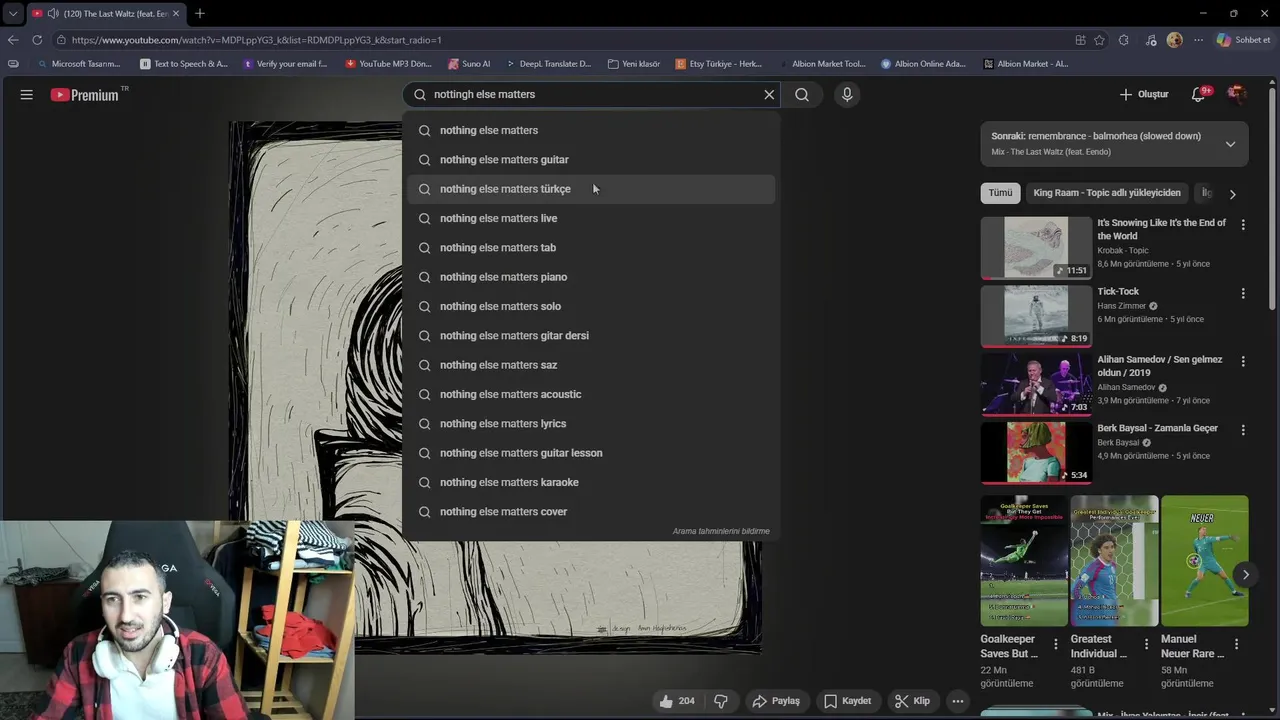
Task: Save the video via Kaydet
Action: pyautogui.click(x=847, y=701)
